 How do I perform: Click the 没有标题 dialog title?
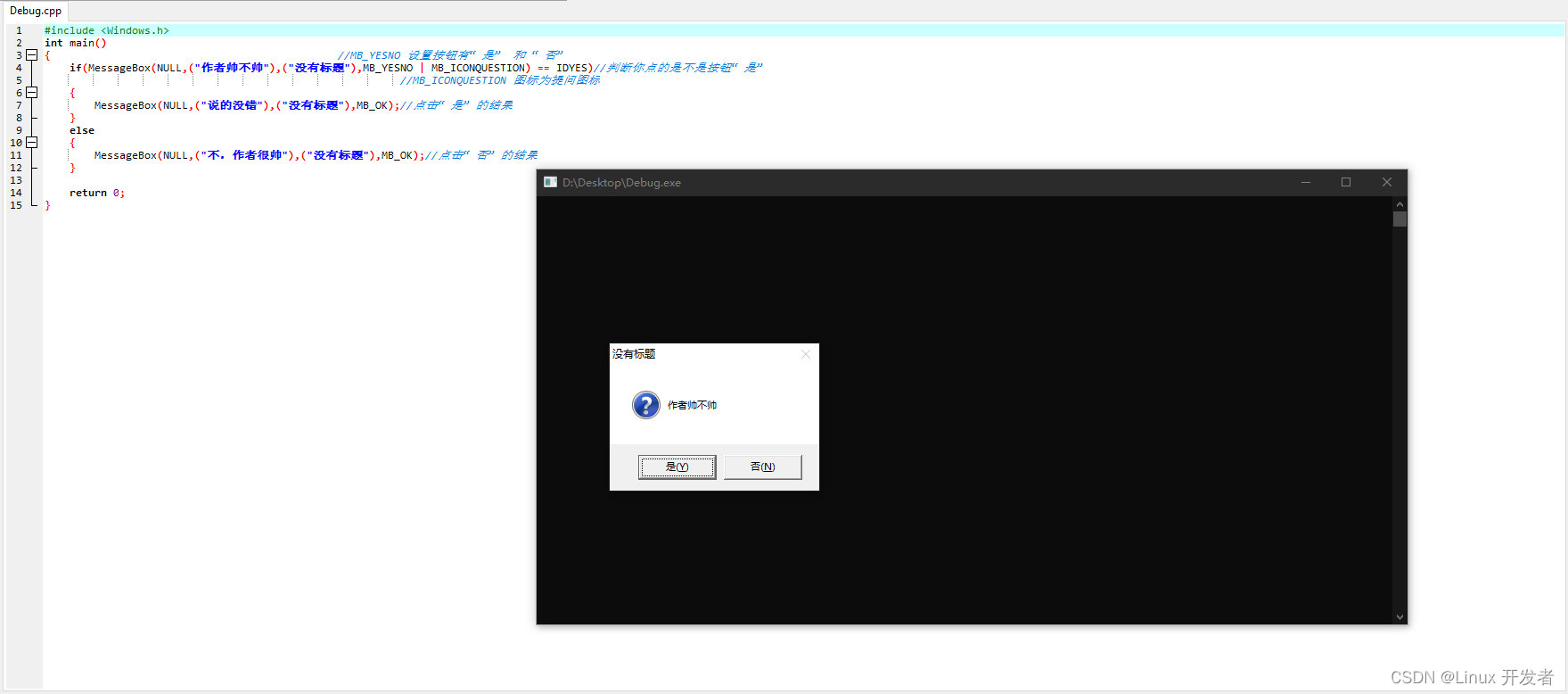coord(634,354)
